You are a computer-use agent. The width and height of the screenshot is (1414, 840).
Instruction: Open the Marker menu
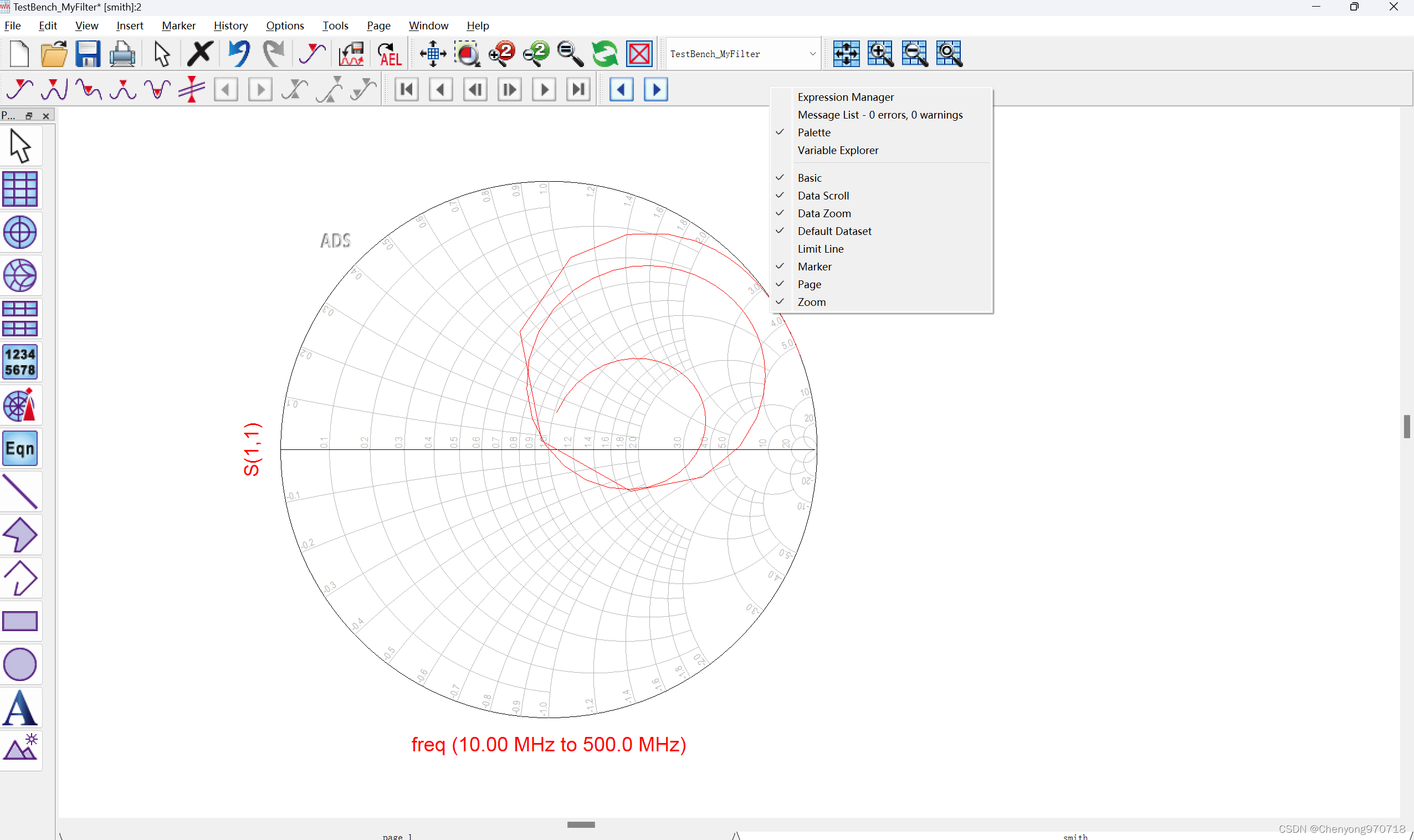(179, 25)
